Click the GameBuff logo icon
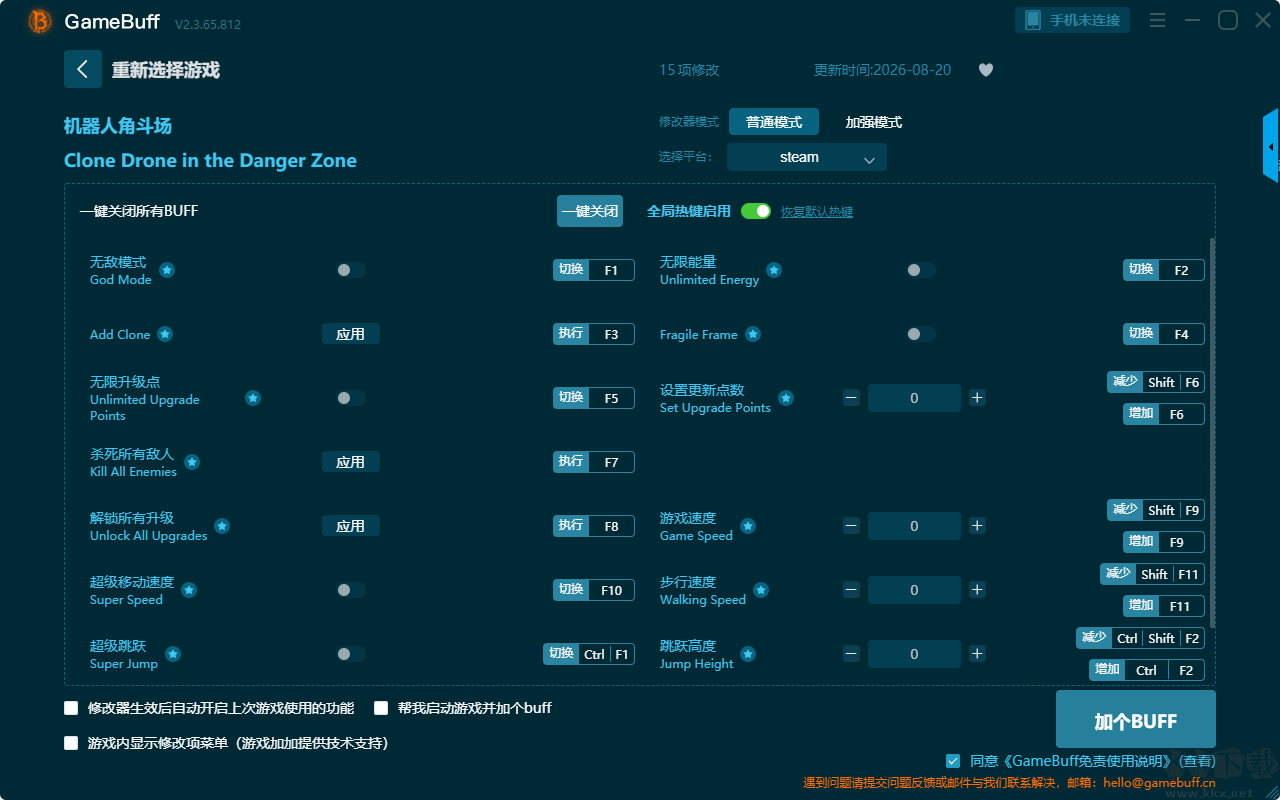 click(x=40, y=21)
